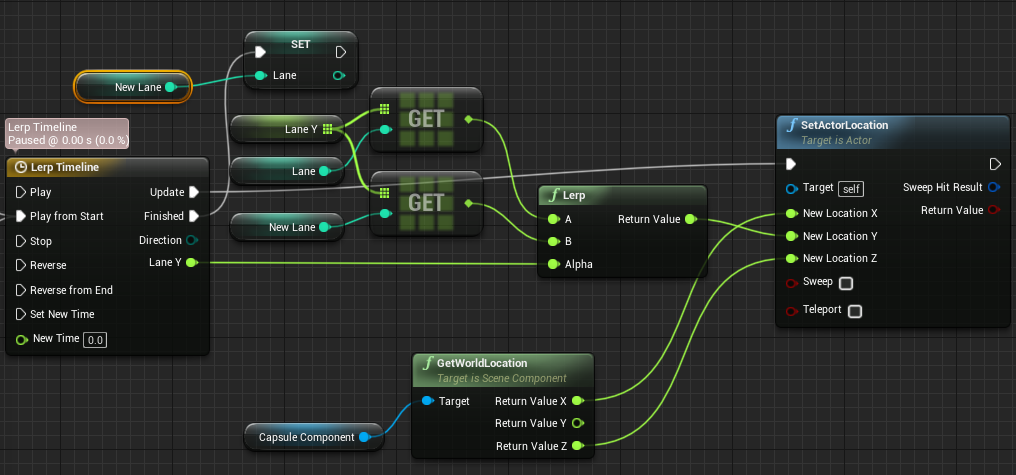1016x475 pixels.
Task: Click the Return Value Y output pin
Action: (577, 423)
